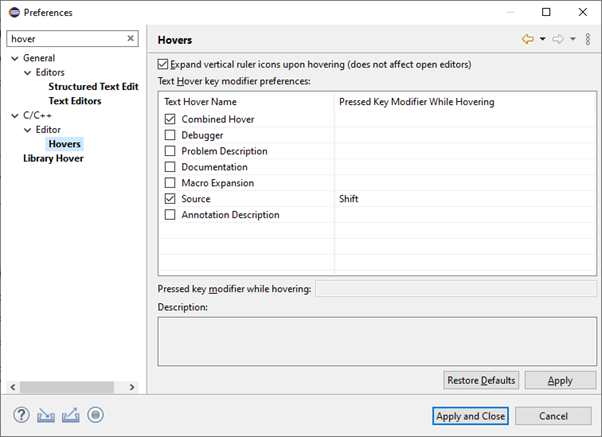Enable the Macro Expansion hover
602x437 pixels.
(x=170, y=183)
